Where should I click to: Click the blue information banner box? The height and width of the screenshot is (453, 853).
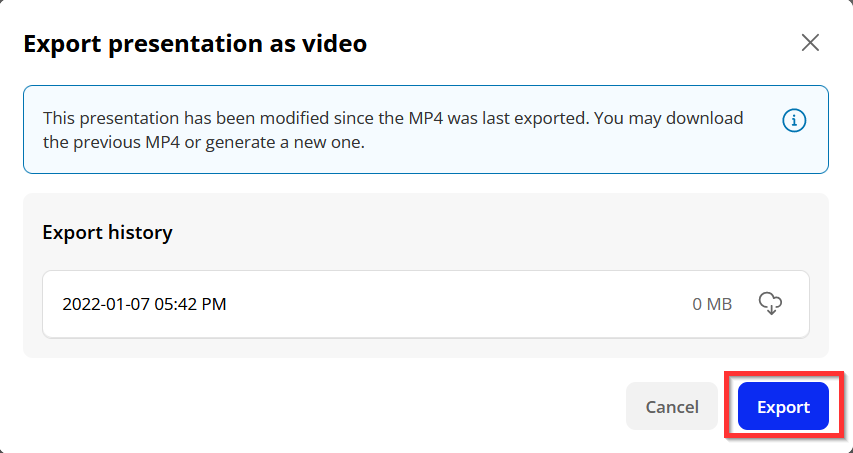(426, 129)
